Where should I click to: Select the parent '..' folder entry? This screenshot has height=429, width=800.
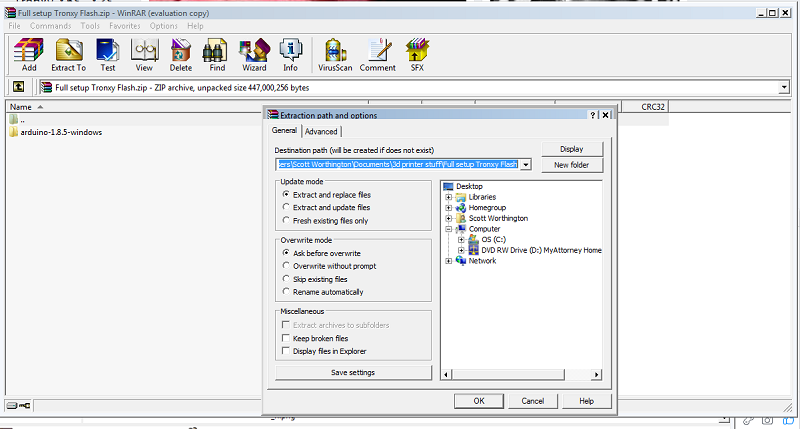coord(17,120)
